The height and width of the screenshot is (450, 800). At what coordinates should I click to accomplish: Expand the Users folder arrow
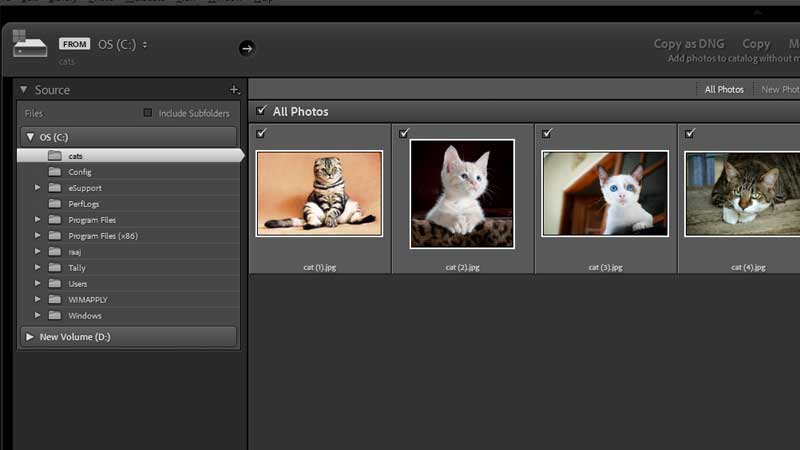coord(37,283)
